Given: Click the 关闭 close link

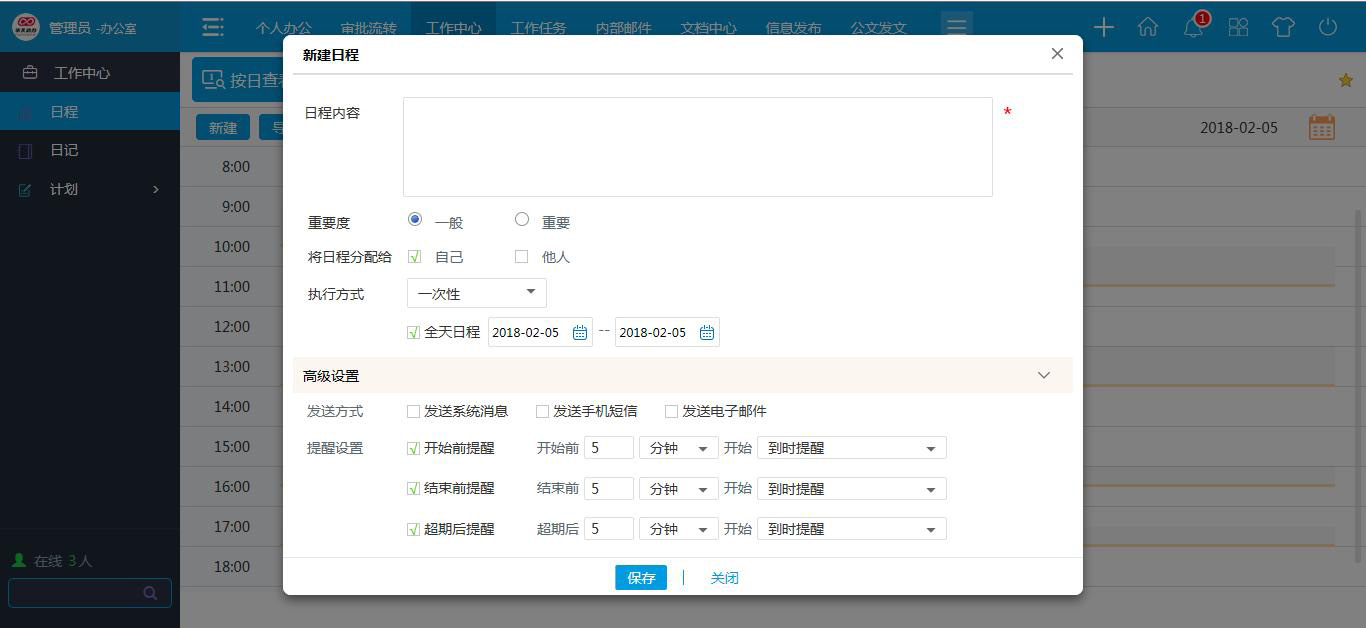Looking at the screenshot, I should tap(724, 577).
